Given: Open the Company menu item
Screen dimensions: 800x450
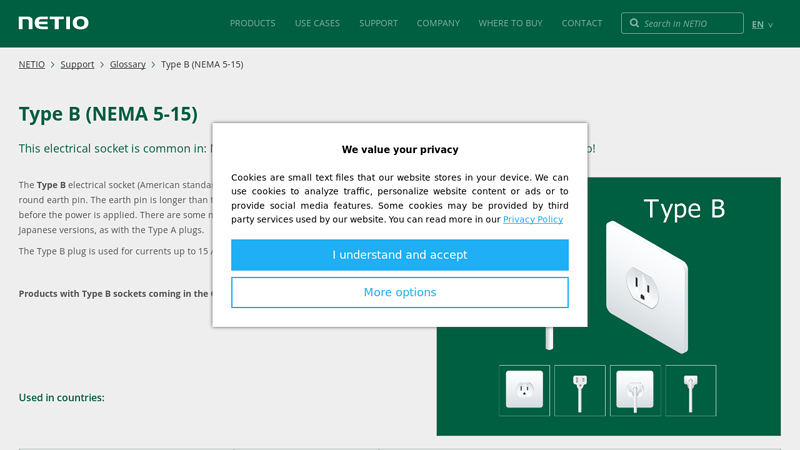Looking at the screenshot, I should [x=438, y=23].
